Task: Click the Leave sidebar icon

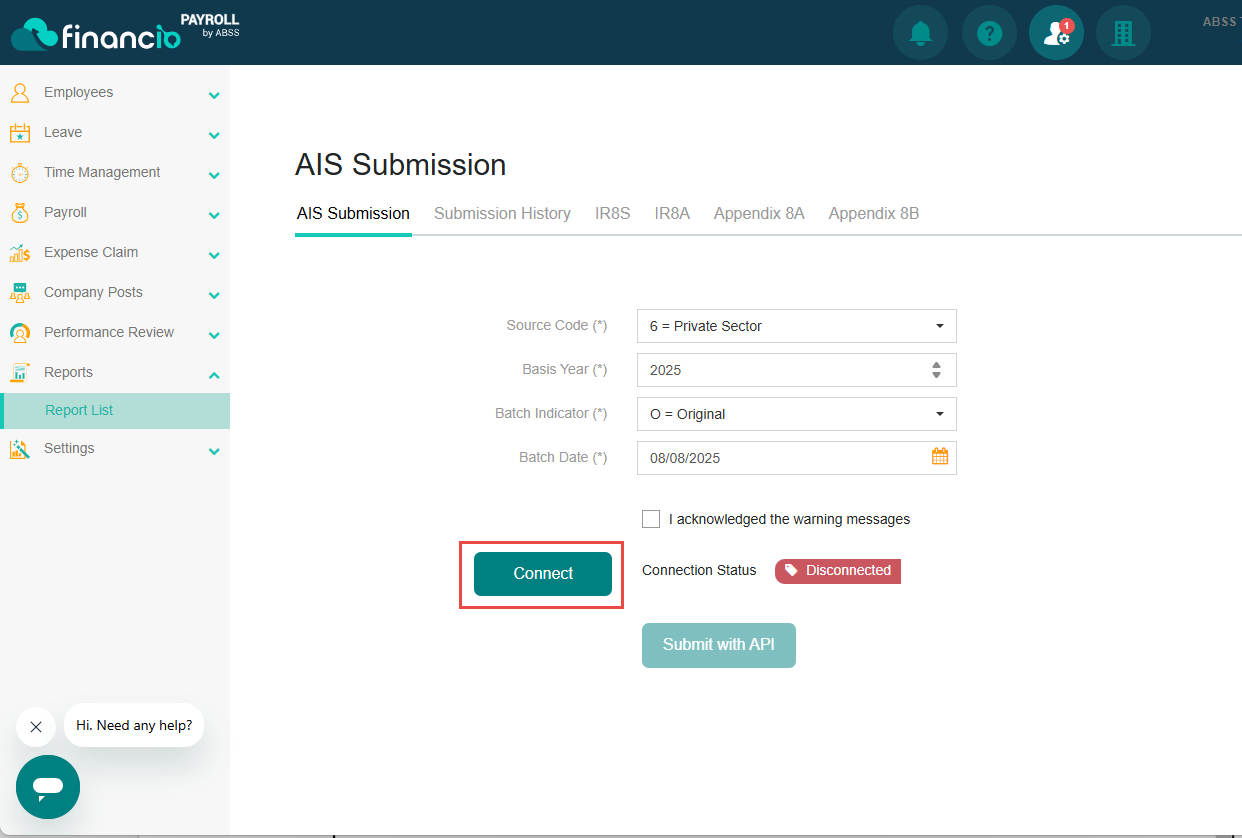Action: (x=20, y=132)
